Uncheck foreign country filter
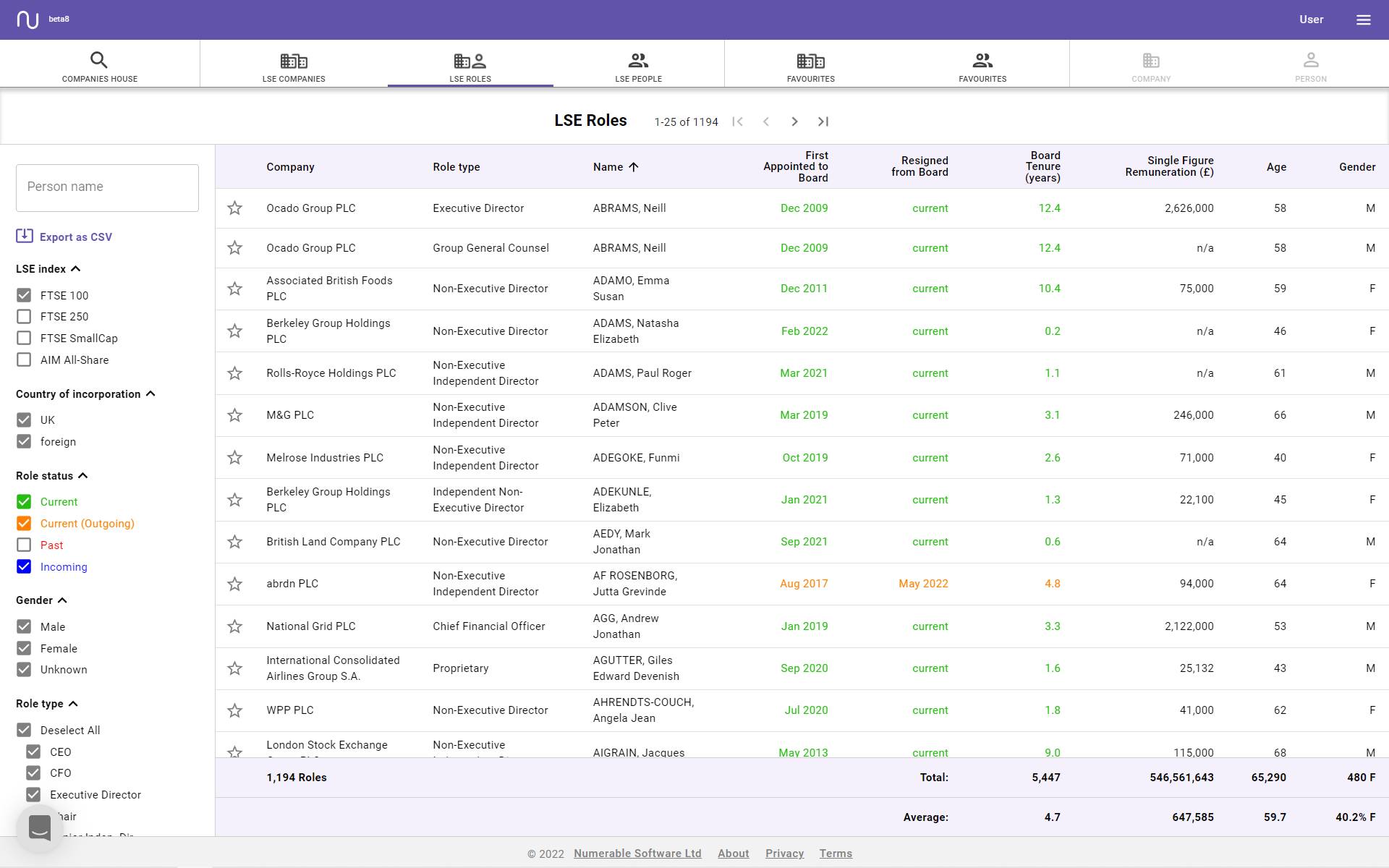 24,441
